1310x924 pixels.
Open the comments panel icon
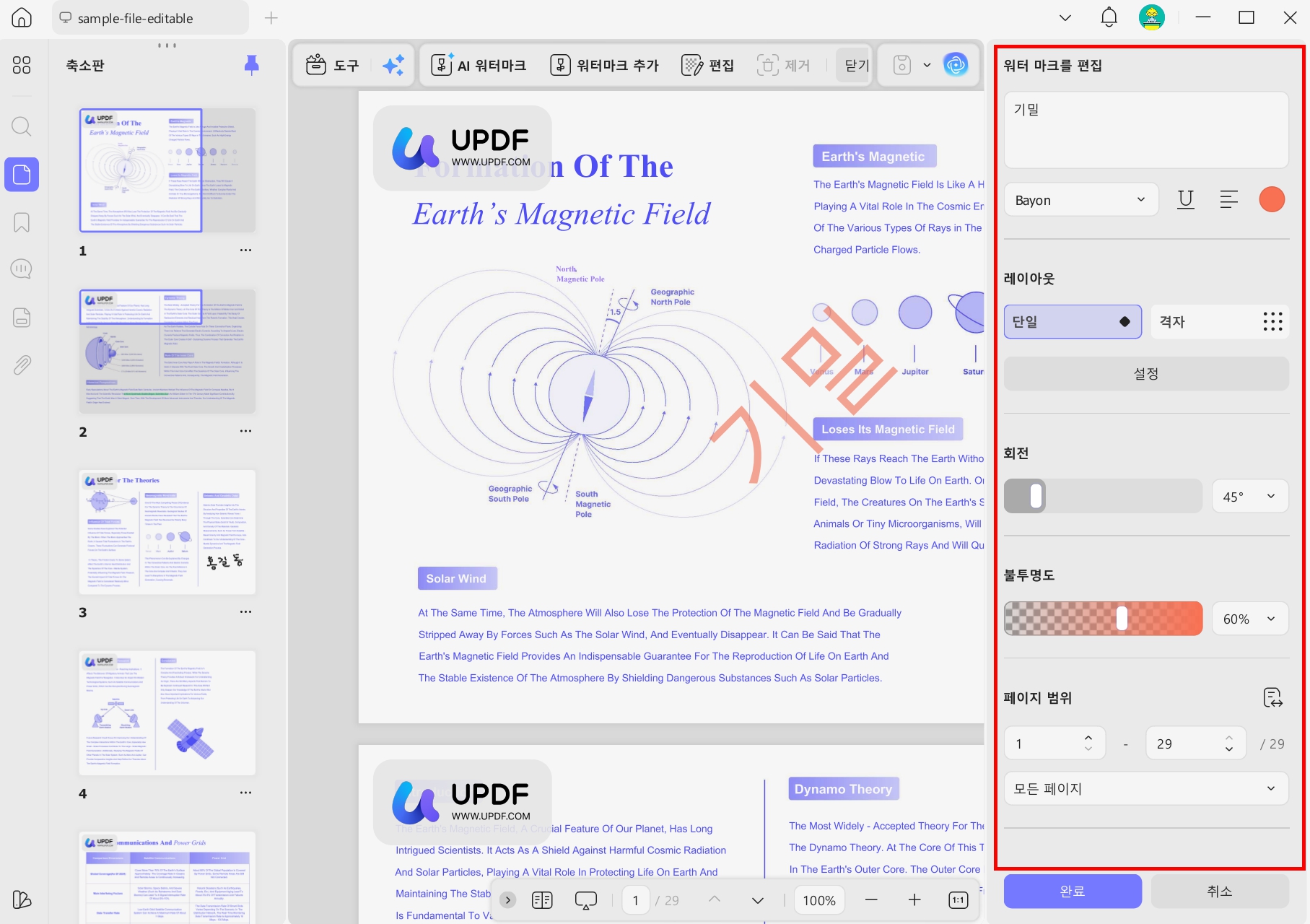click(x=22, y=269)
